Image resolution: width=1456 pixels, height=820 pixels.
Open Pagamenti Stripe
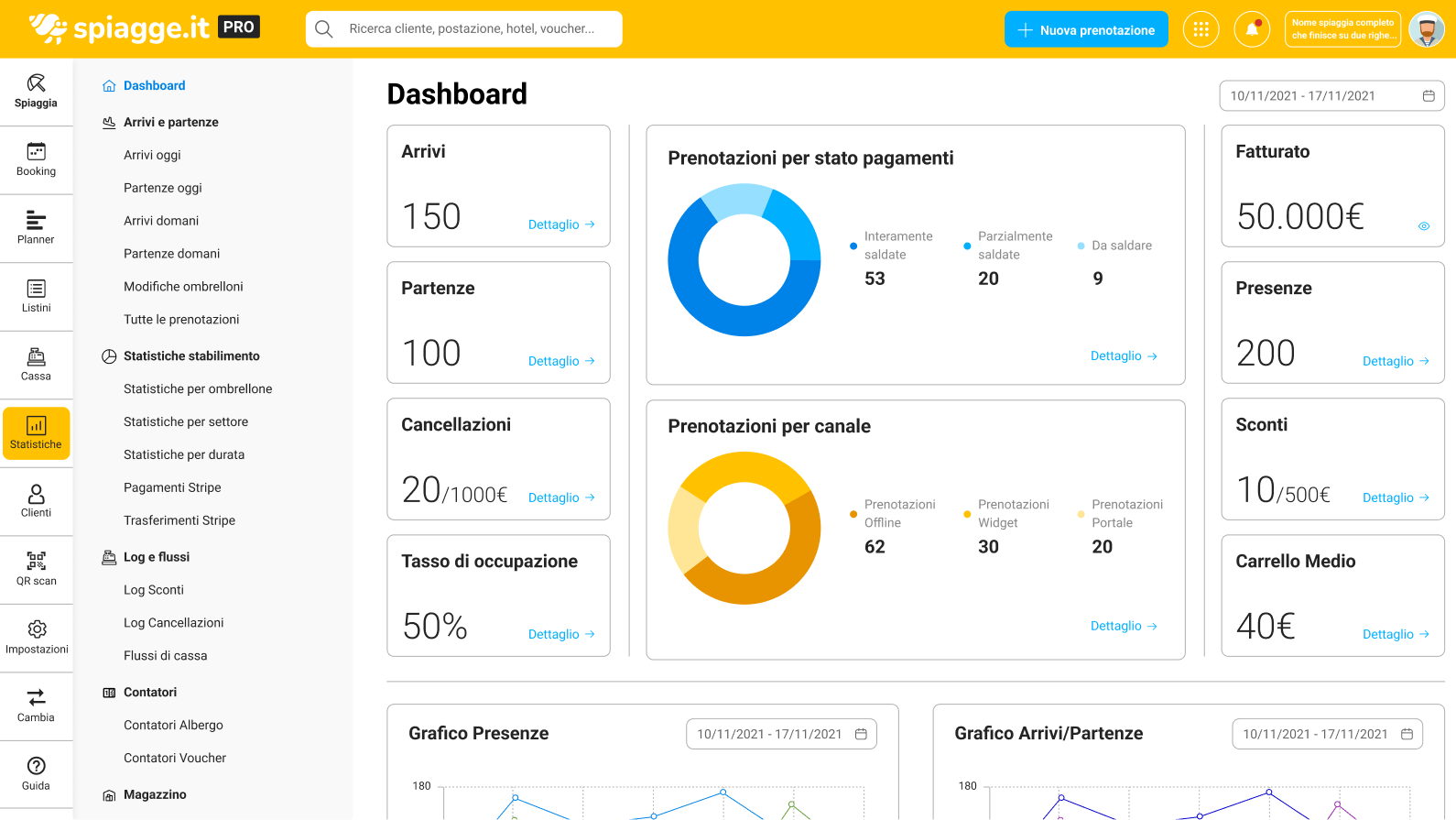[172, 488]
